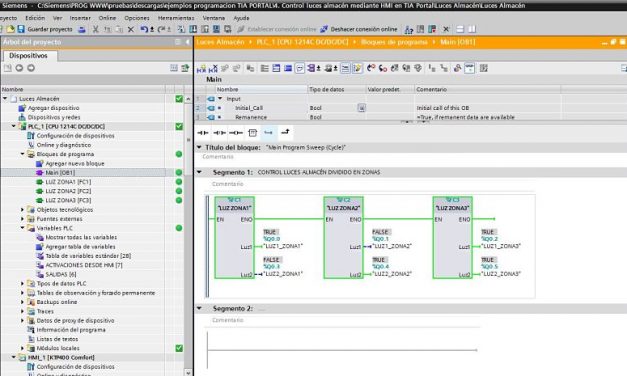Collapse the Input section in interface table
627x376 pixels.
[220, 98]
